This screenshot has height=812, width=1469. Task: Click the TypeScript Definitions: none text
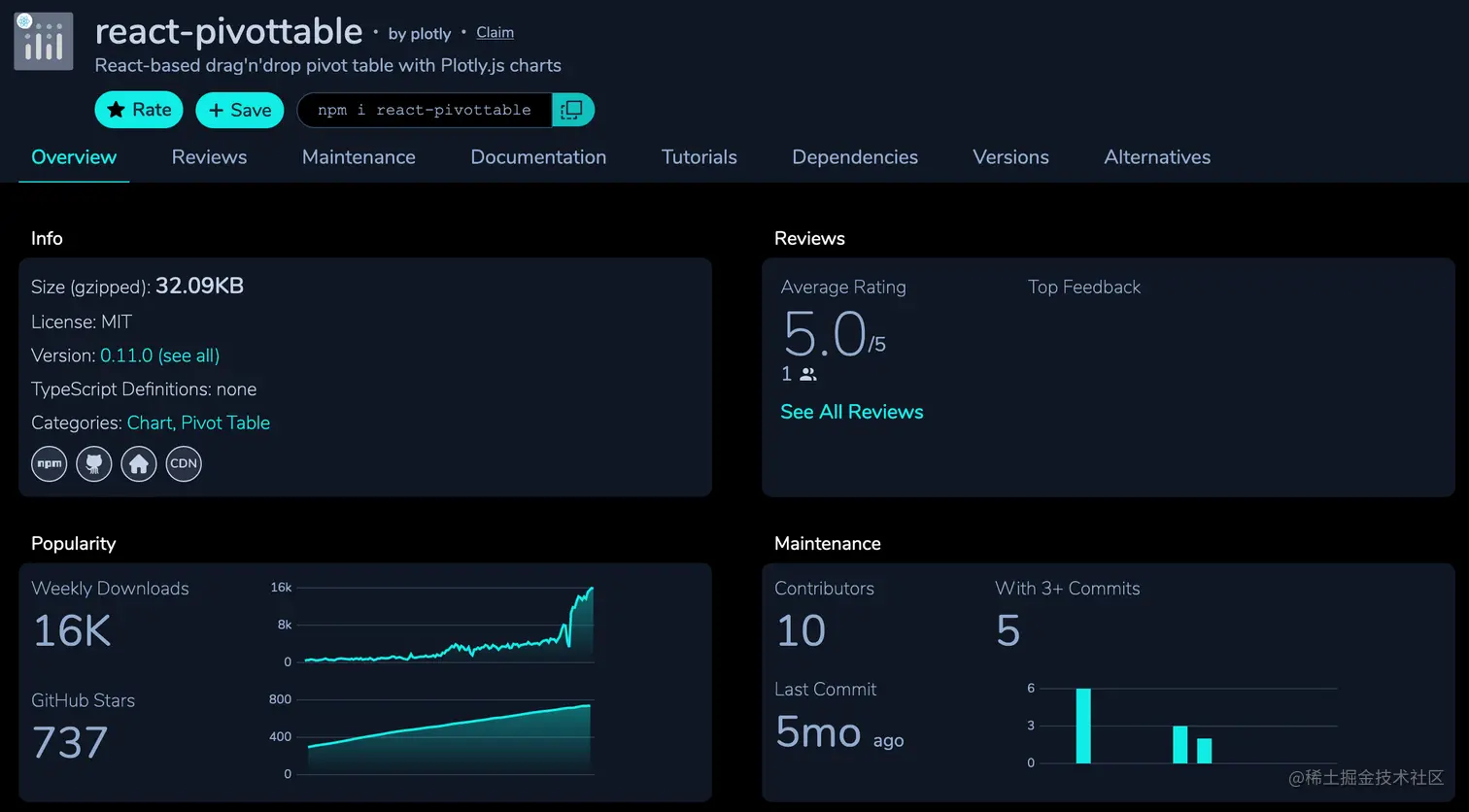[x=144, y=389]
